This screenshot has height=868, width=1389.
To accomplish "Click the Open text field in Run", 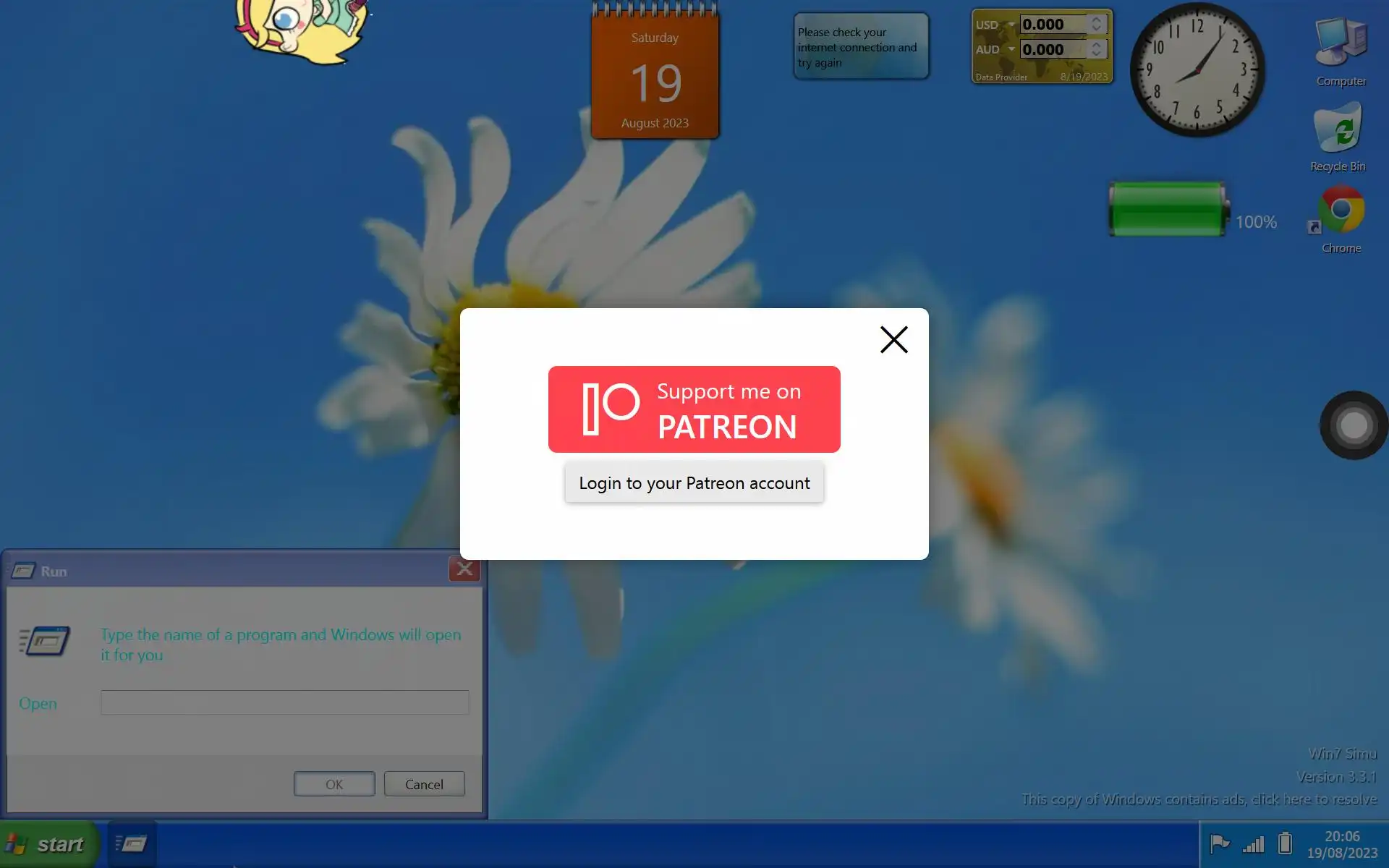I will coord(284,702).
